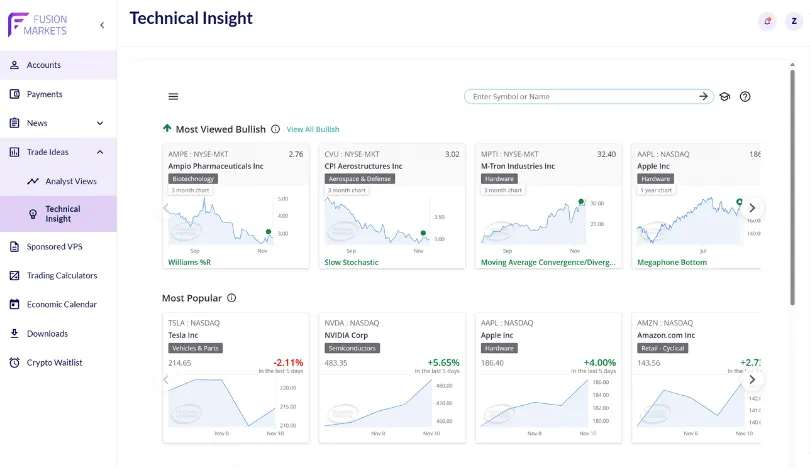Image resolution: width=810 pixels, height=469 pixels.
Task: Open the Z user profile avatar
Action: click(x=794, y=20)
